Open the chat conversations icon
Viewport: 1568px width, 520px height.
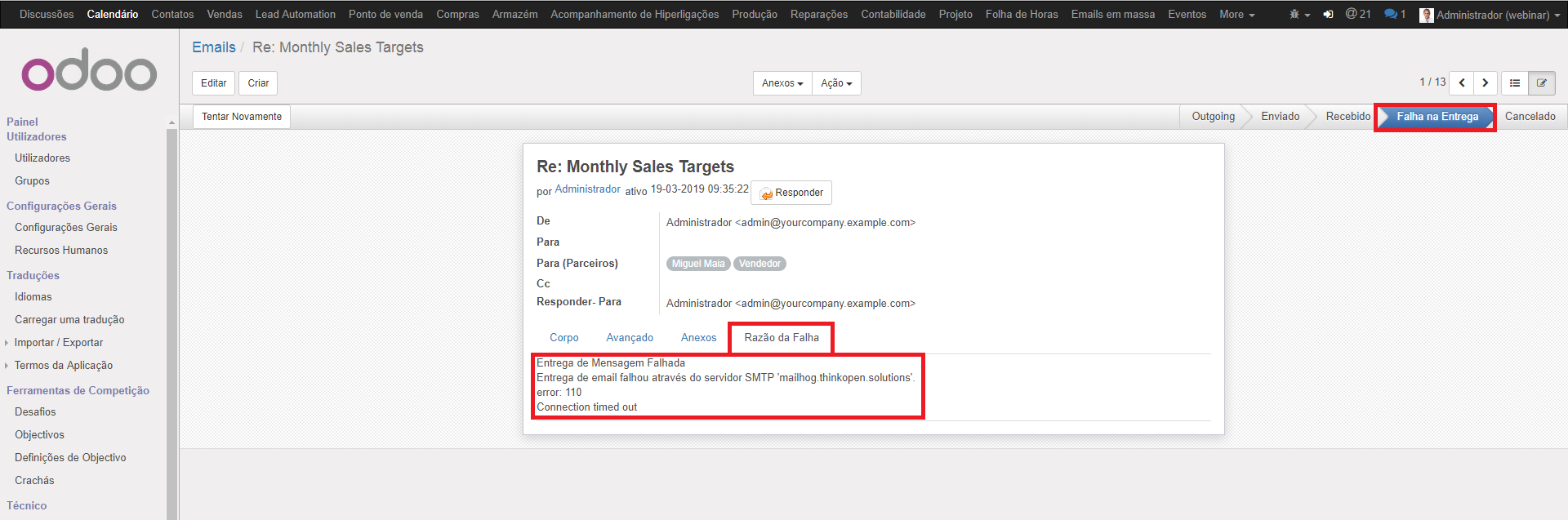(1395, 15)
